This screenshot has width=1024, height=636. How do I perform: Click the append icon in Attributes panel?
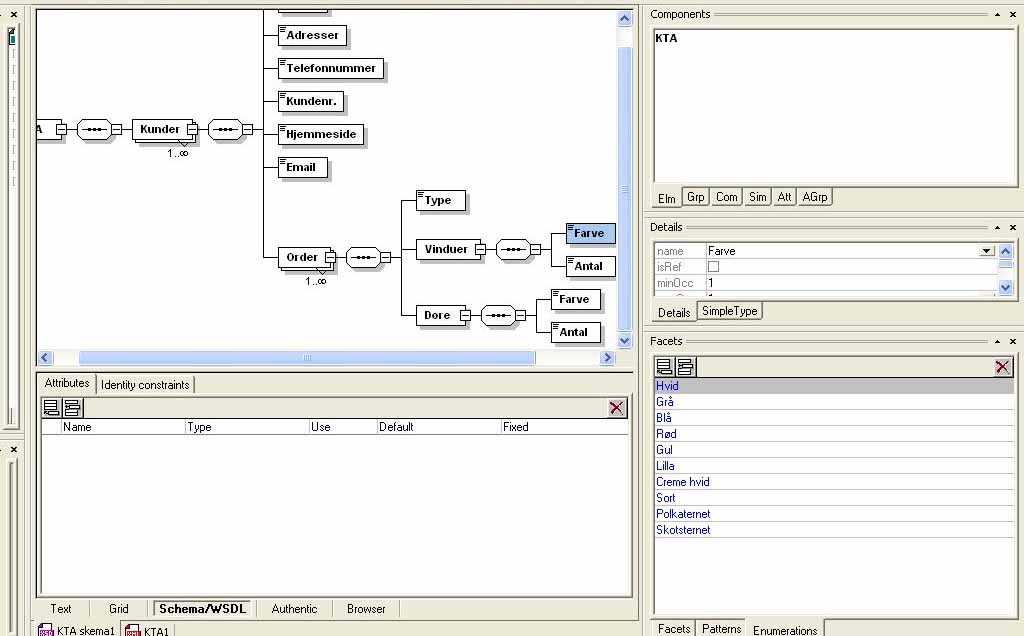52,407
